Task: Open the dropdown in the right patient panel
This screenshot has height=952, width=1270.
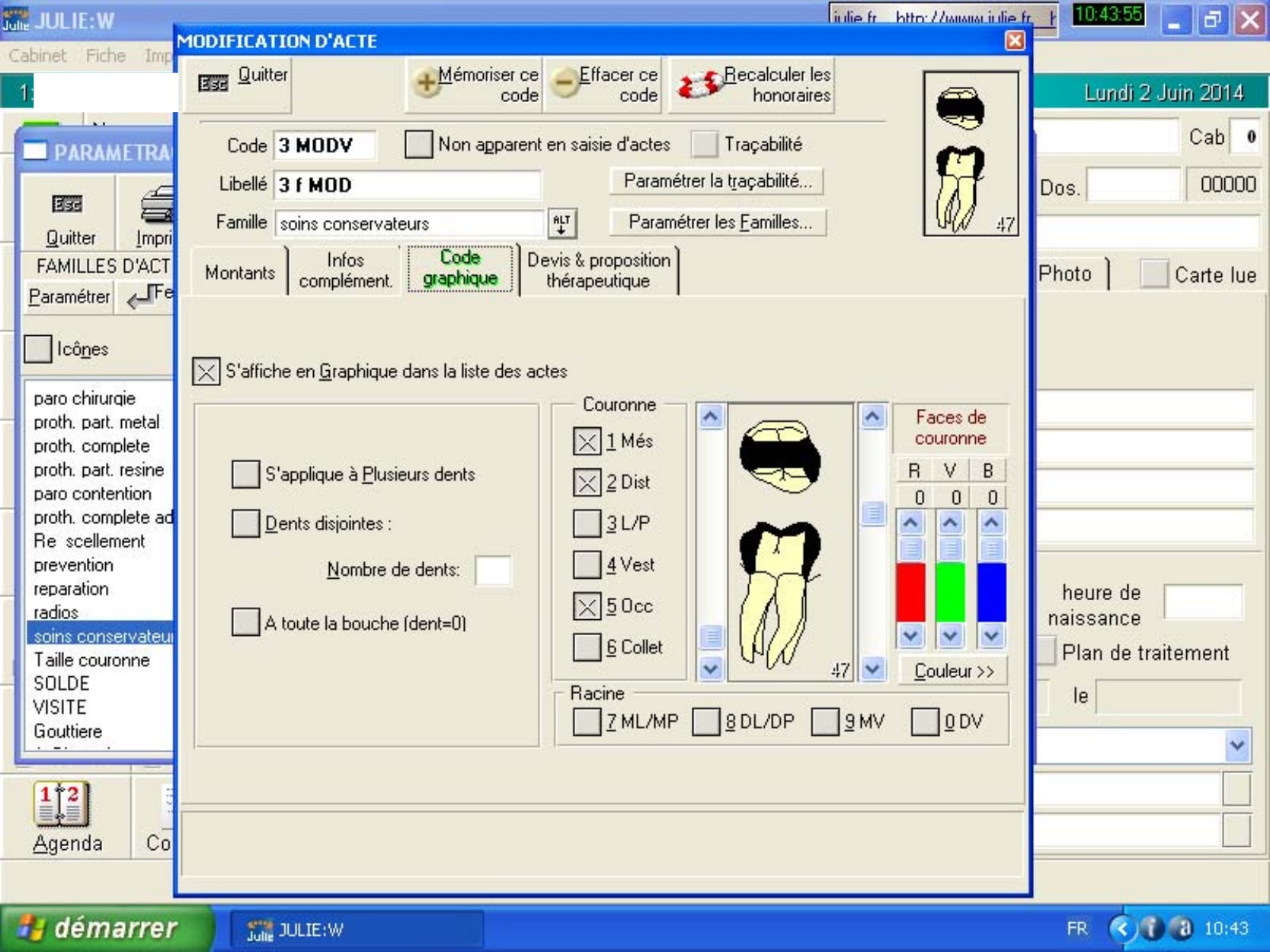Action: point(1236,745)
